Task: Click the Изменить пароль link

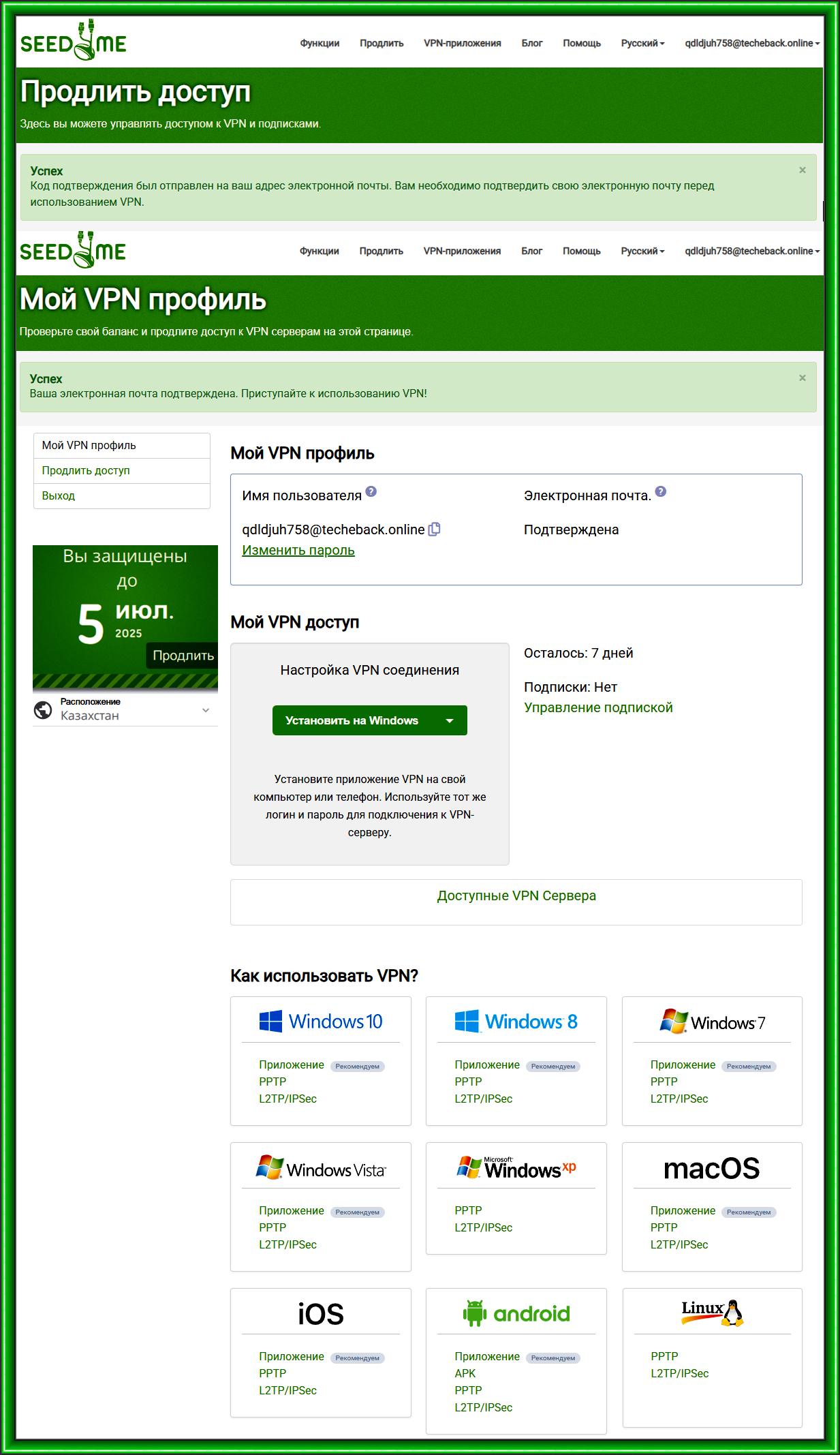Action: click(x=298, y=550)
